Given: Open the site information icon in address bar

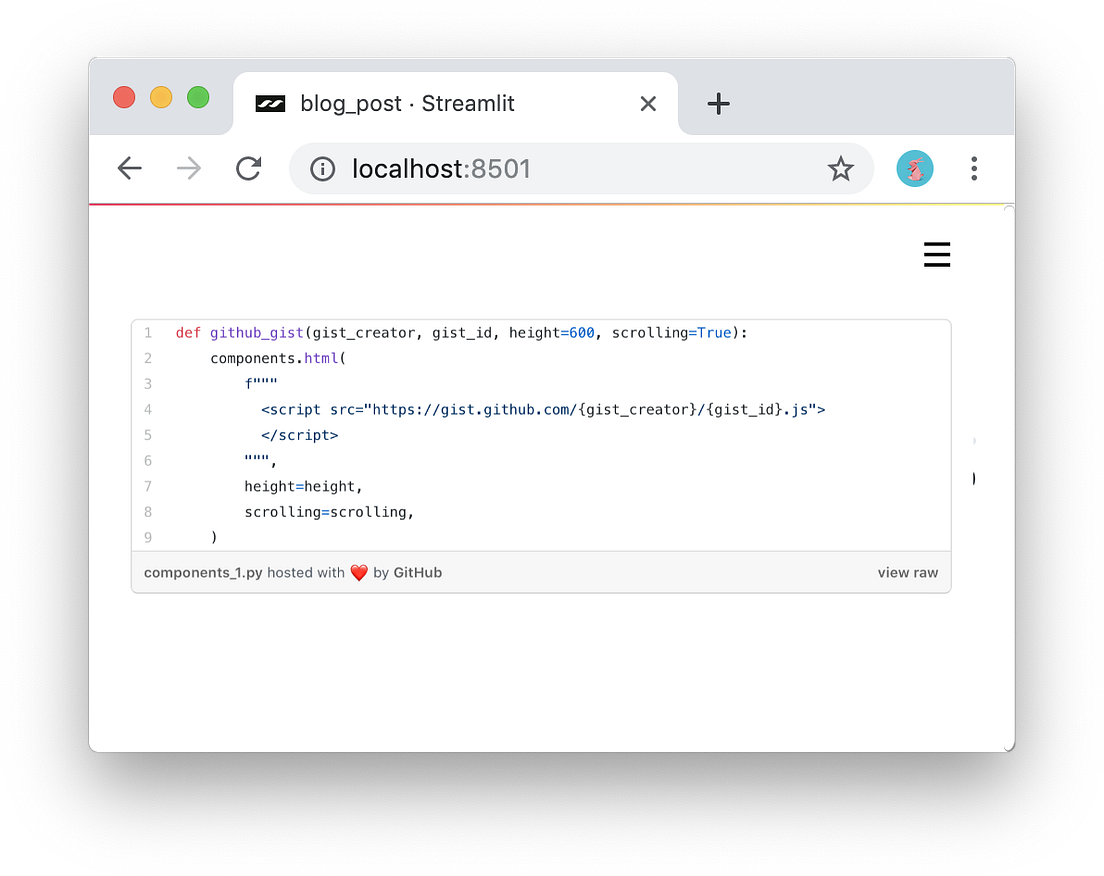Looking at the screenshot, I should (x=322, y=168).
